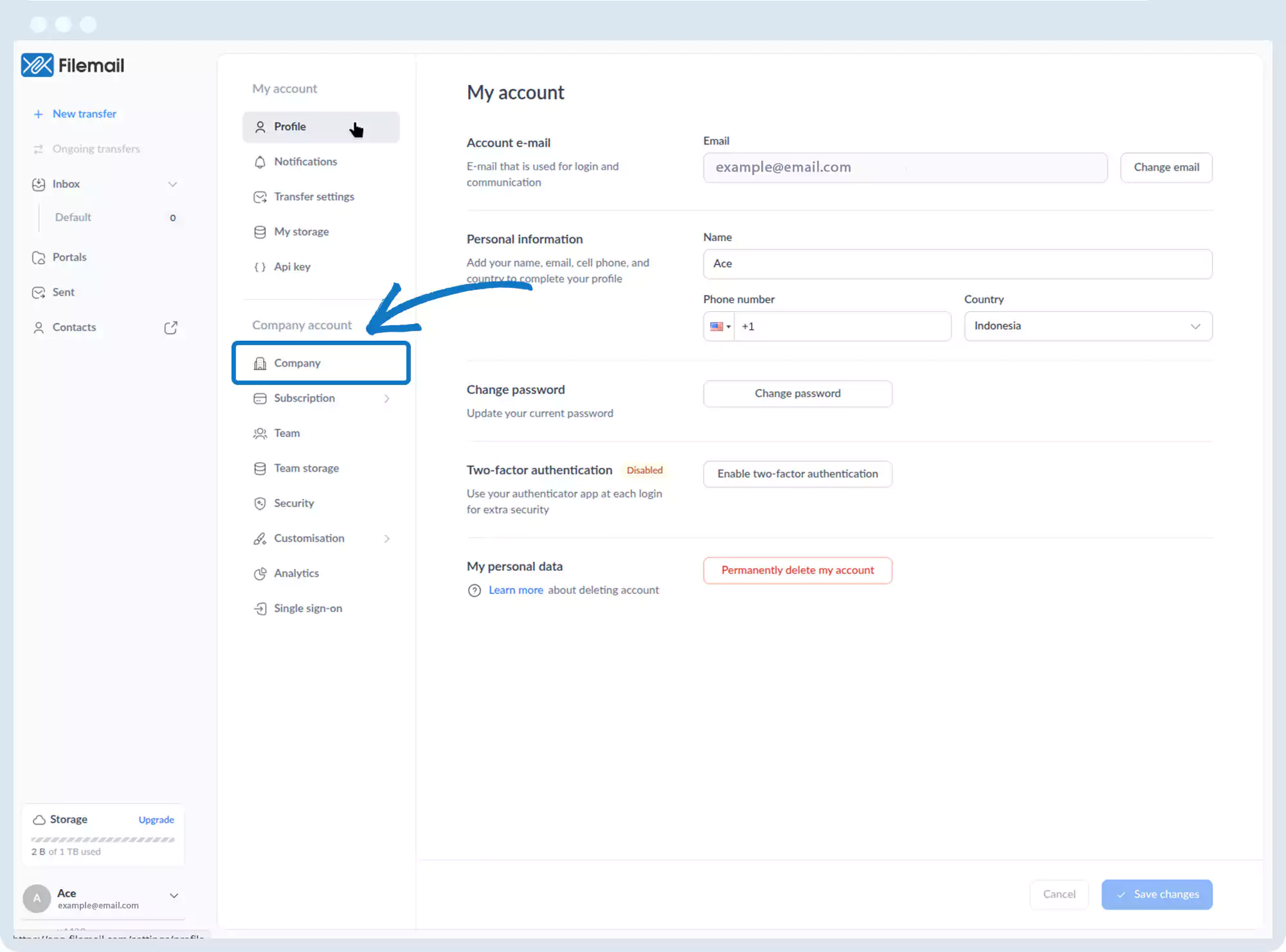The image size is (1286, 952).
Task: Click into the Name input field
Action: 957,264
